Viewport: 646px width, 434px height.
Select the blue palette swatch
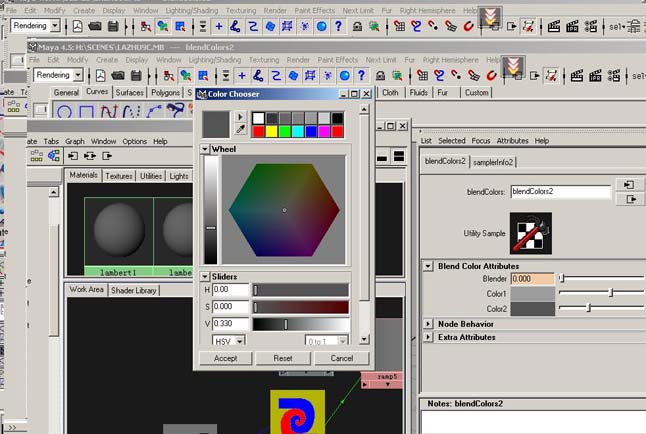[311, 131]
